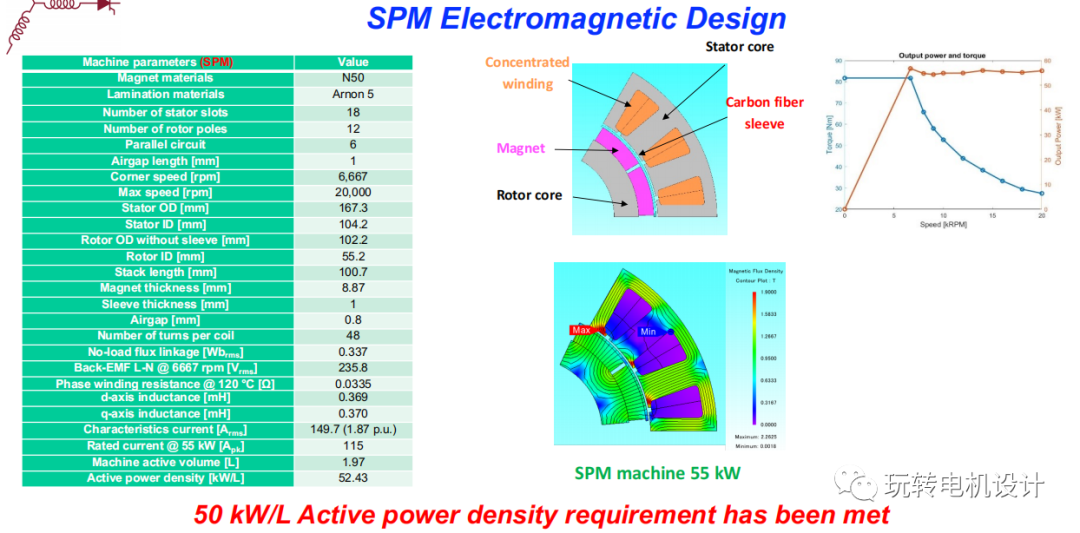Select the resistance value 0.0335
The width and height of the screenshot is (1080, 533).
click(x=353, y=384)
